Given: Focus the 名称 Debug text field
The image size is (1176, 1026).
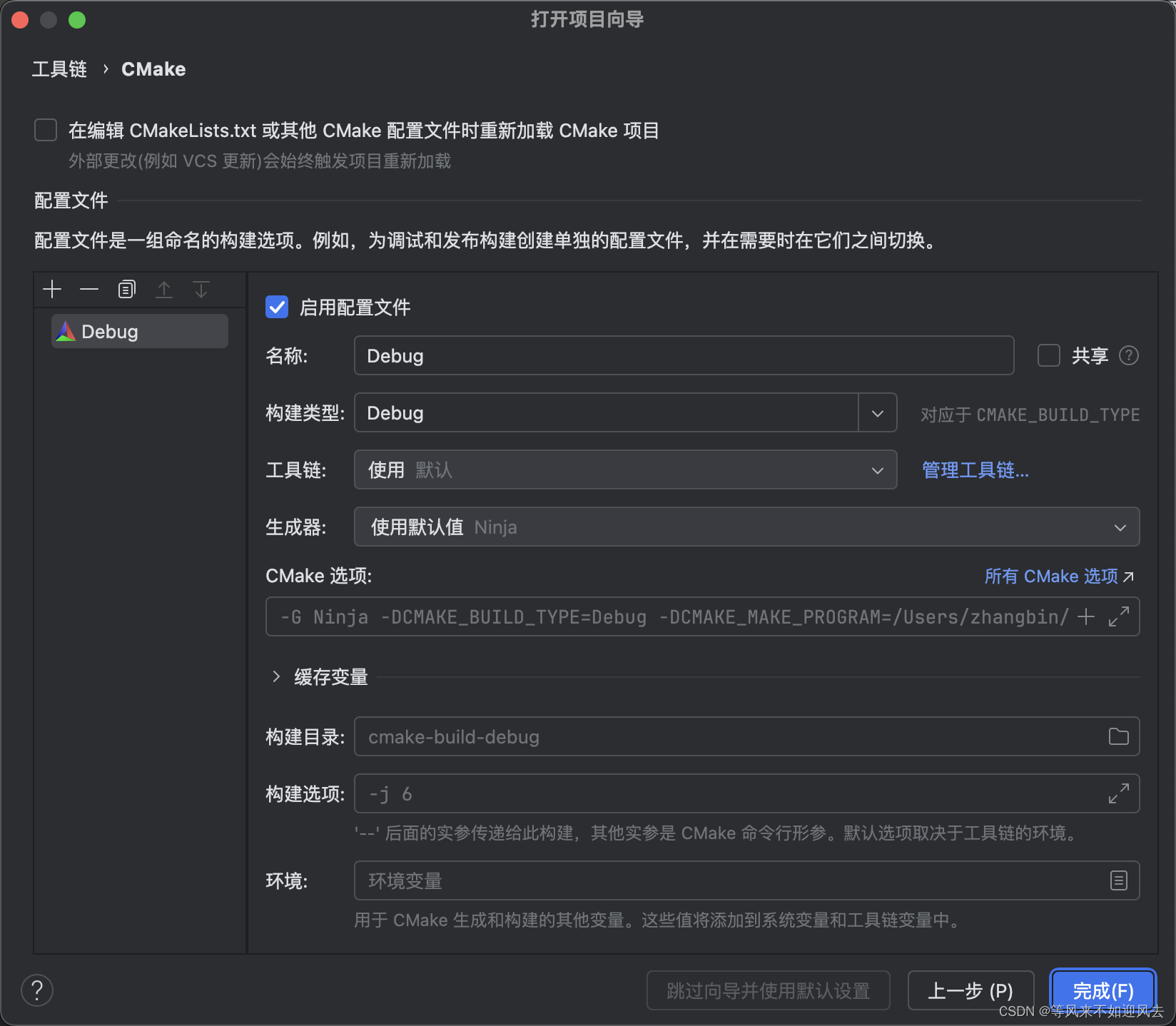Looking at the screenshot, I should click(684, 355).
